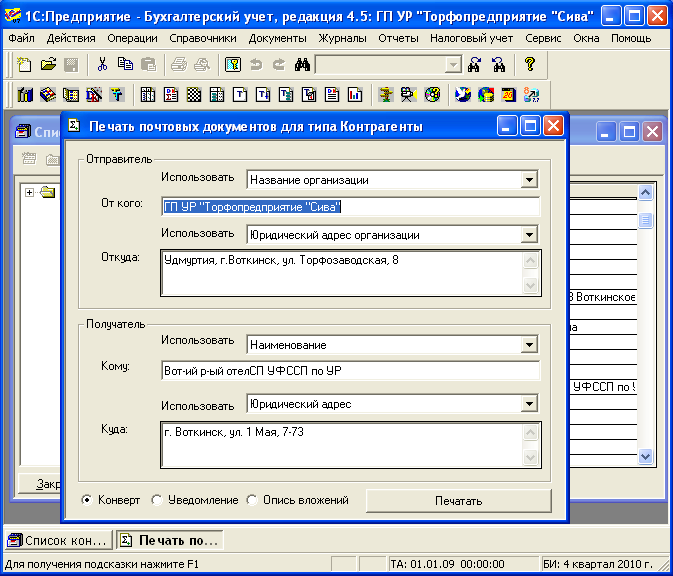This screenshot has width=673, height=576.
Task: Click the red calendar date icon
Action: click(509, 94)
